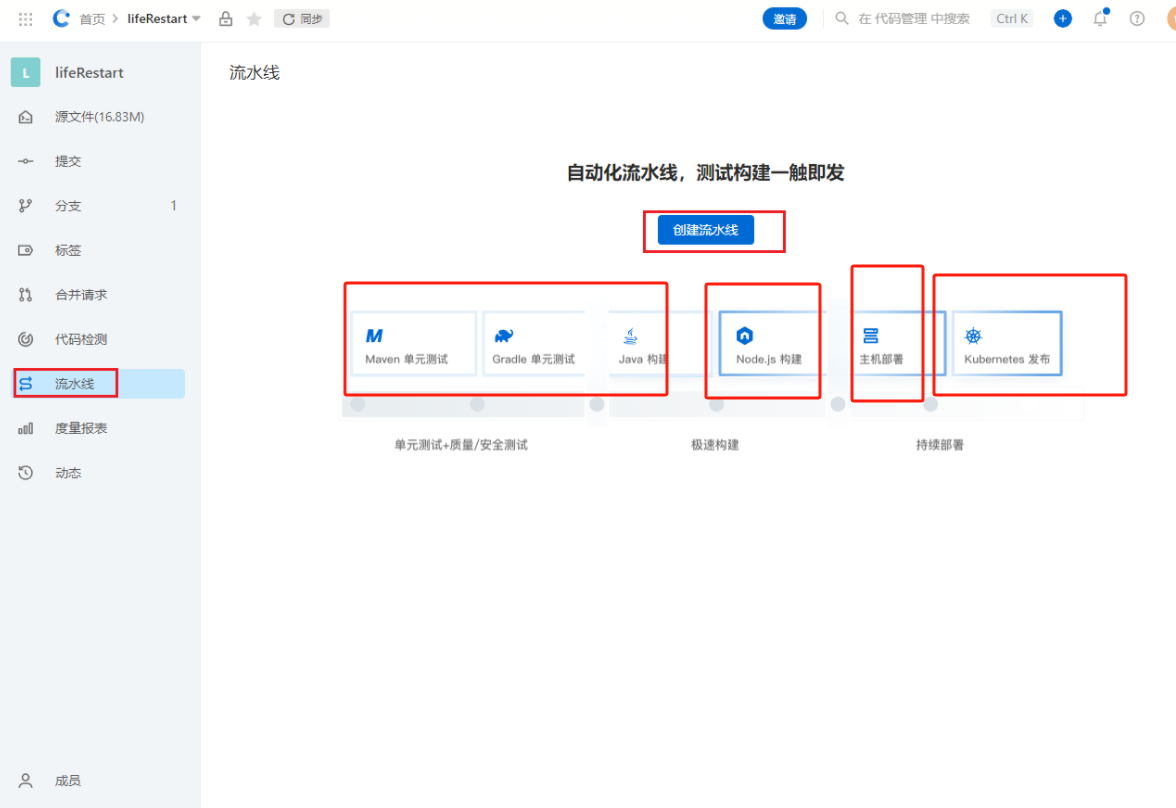
Task: Select the 主机部署 card
Action: [897, 344]
